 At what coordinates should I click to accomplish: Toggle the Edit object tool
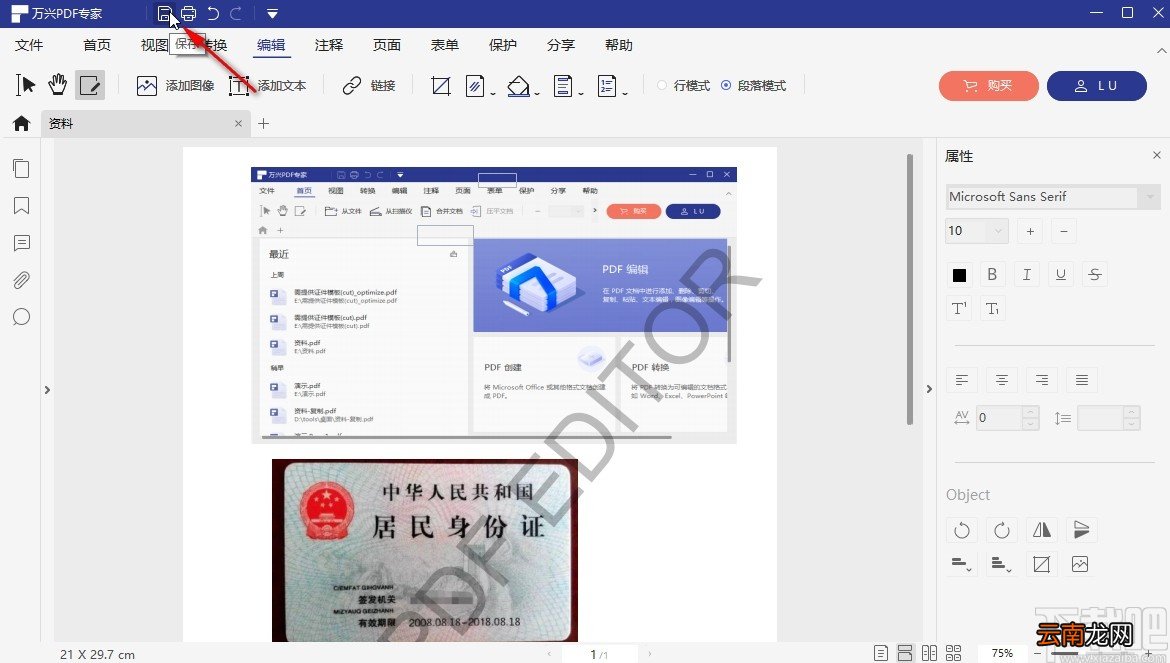(x=90, y=85)
